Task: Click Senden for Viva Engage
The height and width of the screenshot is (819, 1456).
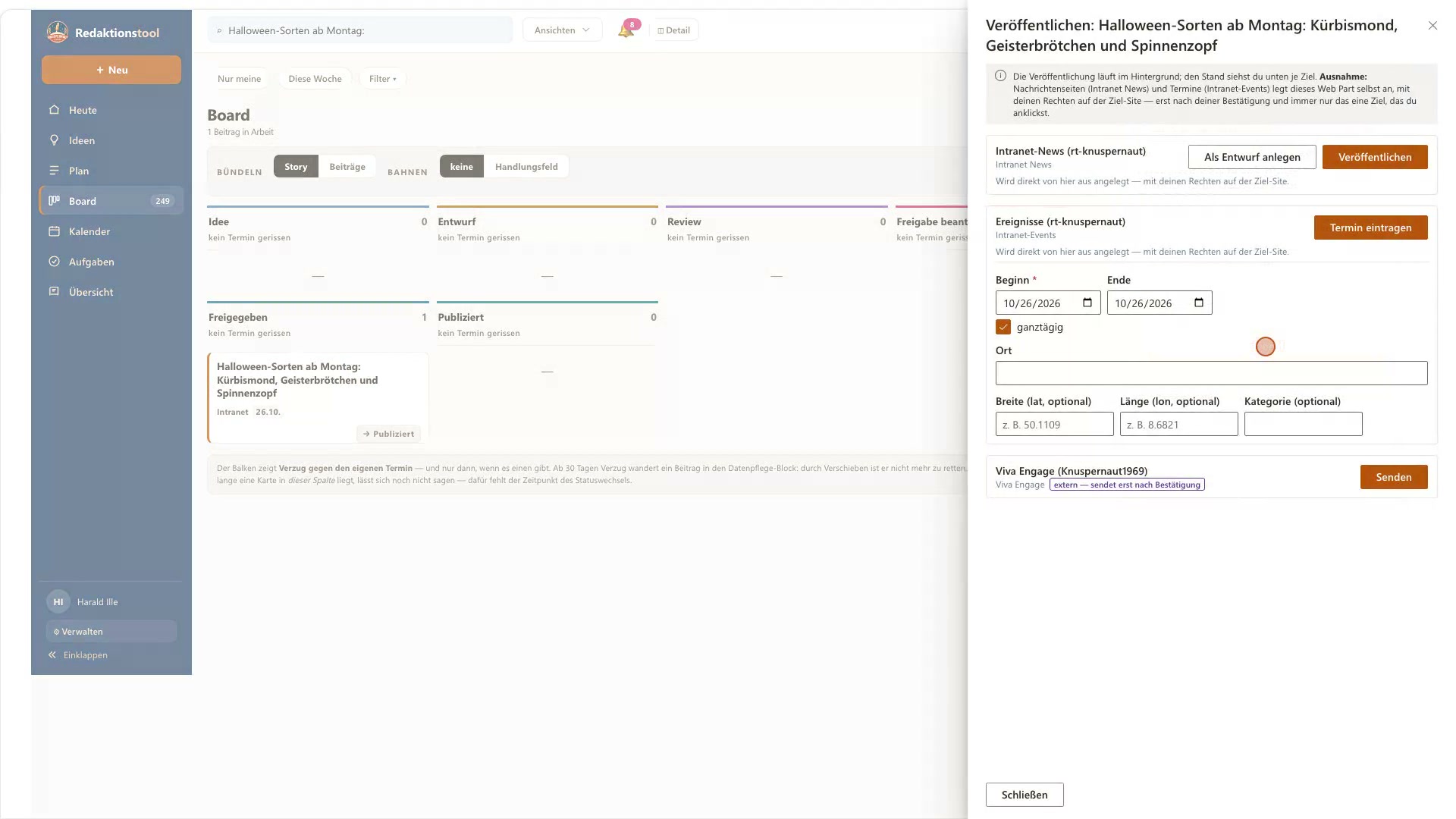Action: click(x=1394, y=477)
